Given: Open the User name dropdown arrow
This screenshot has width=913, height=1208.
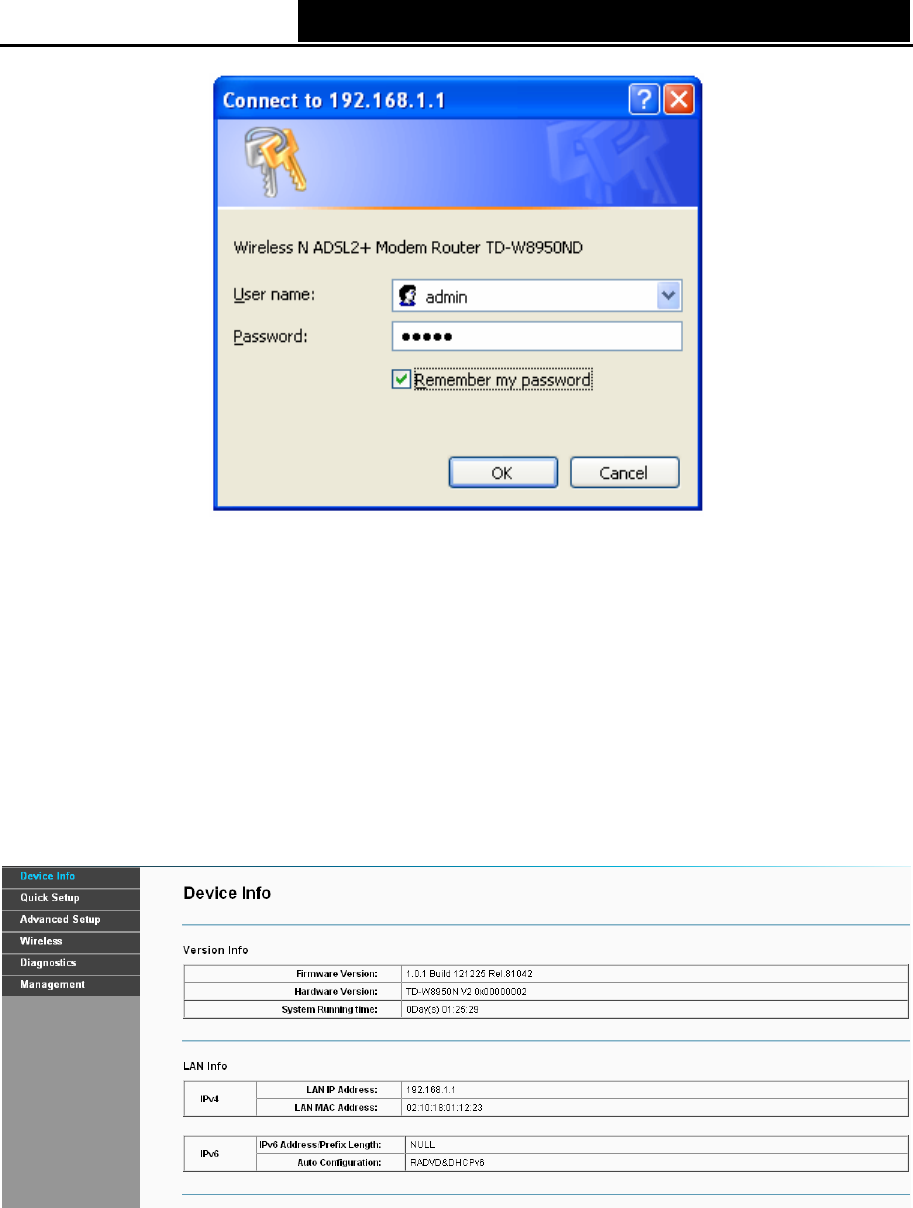Looking at the screenshot, I should pyautogui.click(x=670, y=296).
